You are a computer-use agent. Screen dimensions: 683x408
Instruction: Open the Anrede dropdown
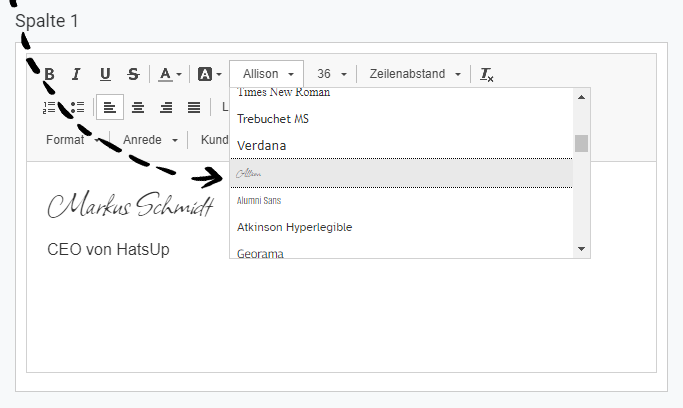pyautogui.click(x=150, y=140)
